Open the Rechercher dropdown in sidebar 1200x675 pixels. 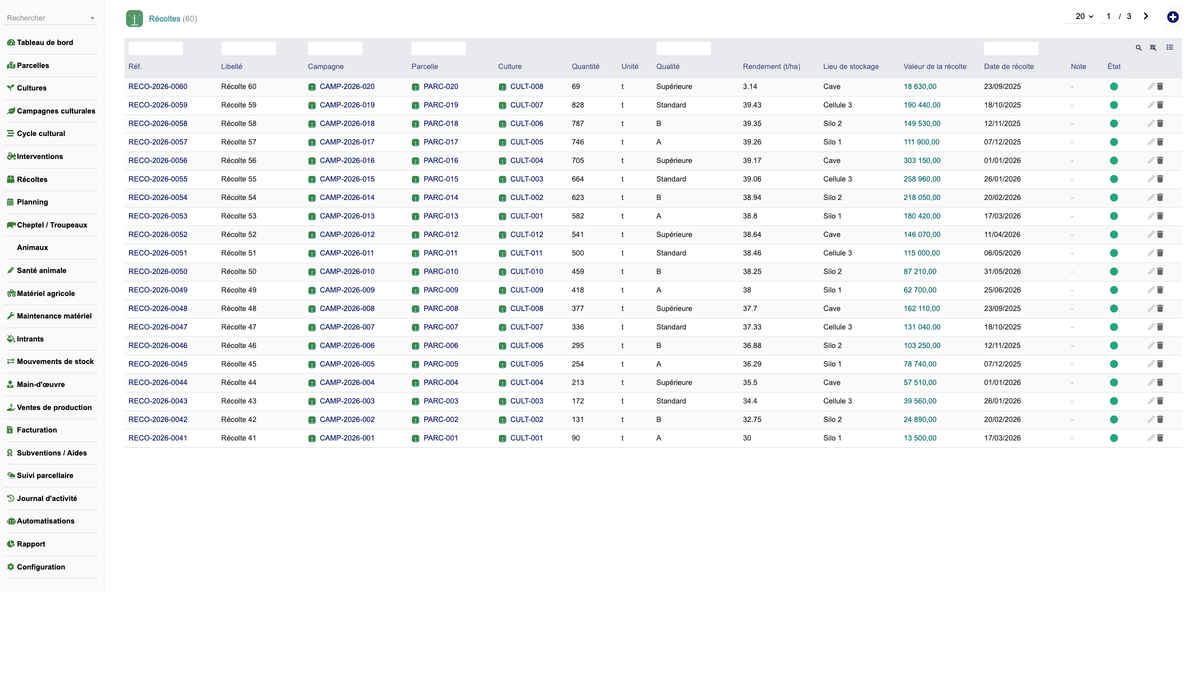51,18
